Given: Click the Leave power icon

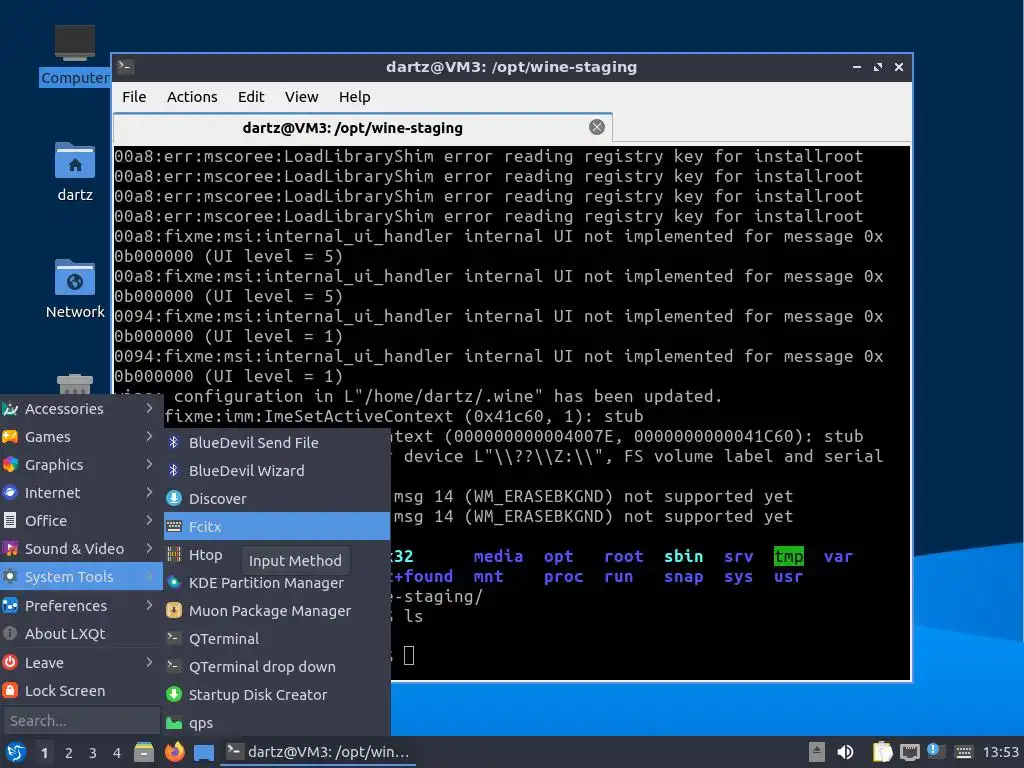Looking at the screenshot, I should point(10,662).
